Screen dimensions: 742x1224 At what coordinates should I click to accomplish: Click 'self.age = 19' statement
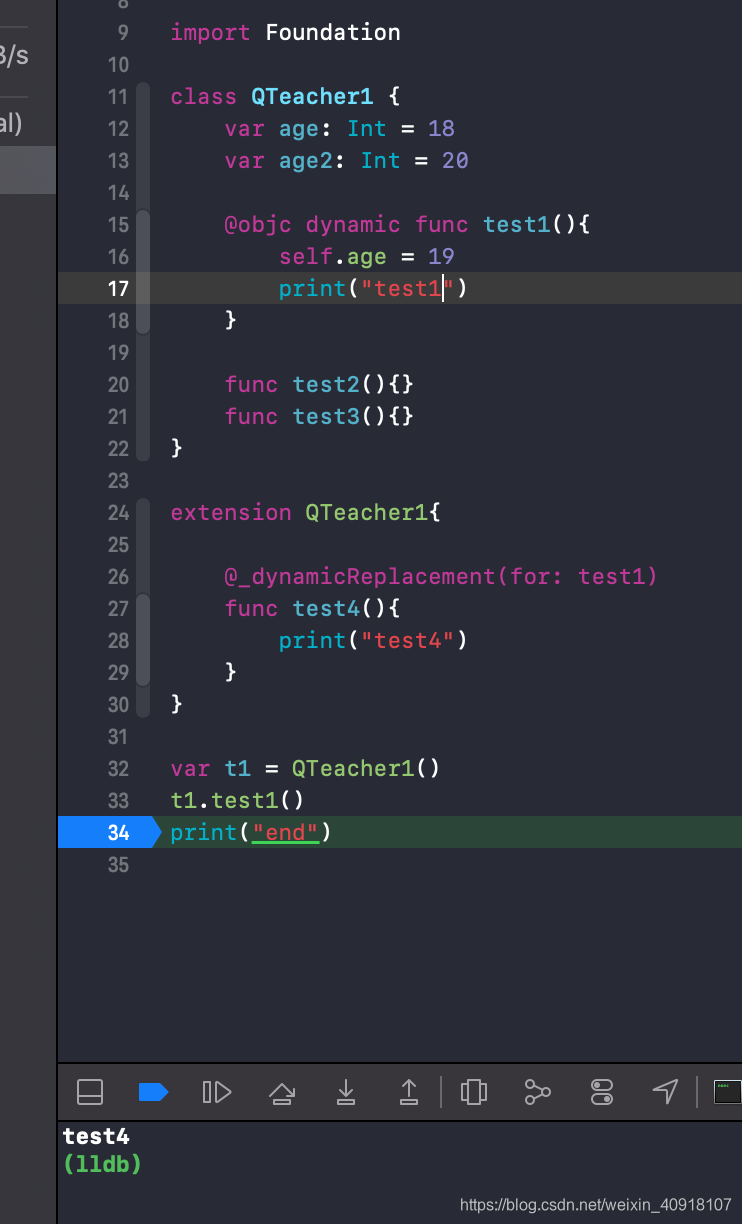pos(367,256)
